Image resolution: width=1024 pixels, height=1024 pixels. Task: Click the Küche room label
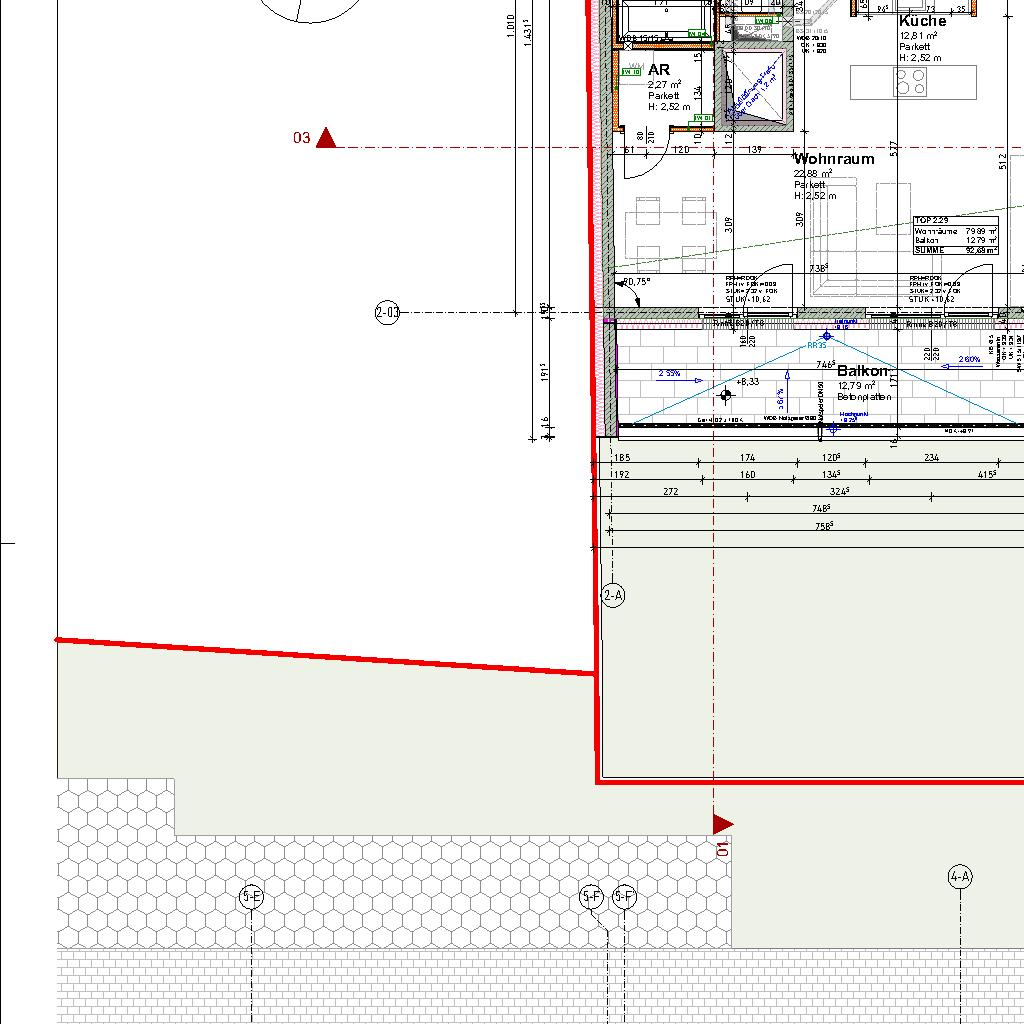point(922,21)
